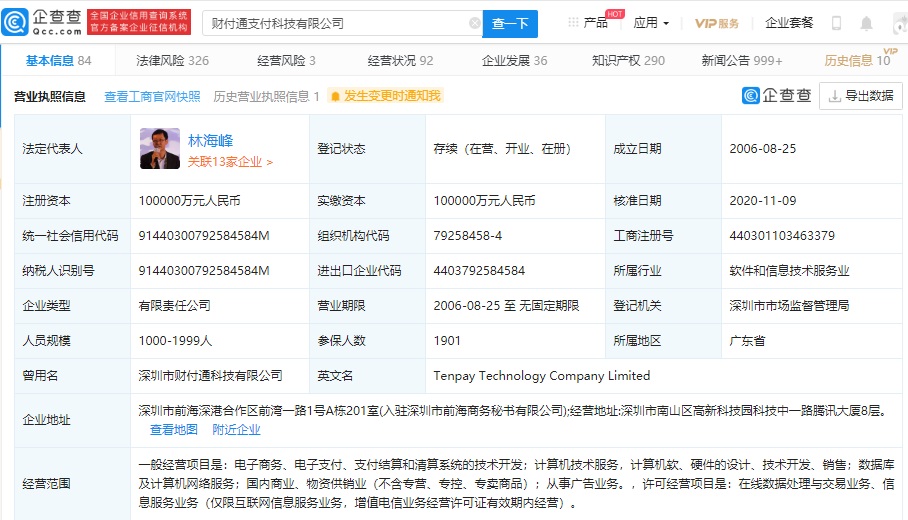The height and width of the screenshot is (520, 908).
Task: Click industry value 软件和信息技术服务业
Action: tap(789, 270)
